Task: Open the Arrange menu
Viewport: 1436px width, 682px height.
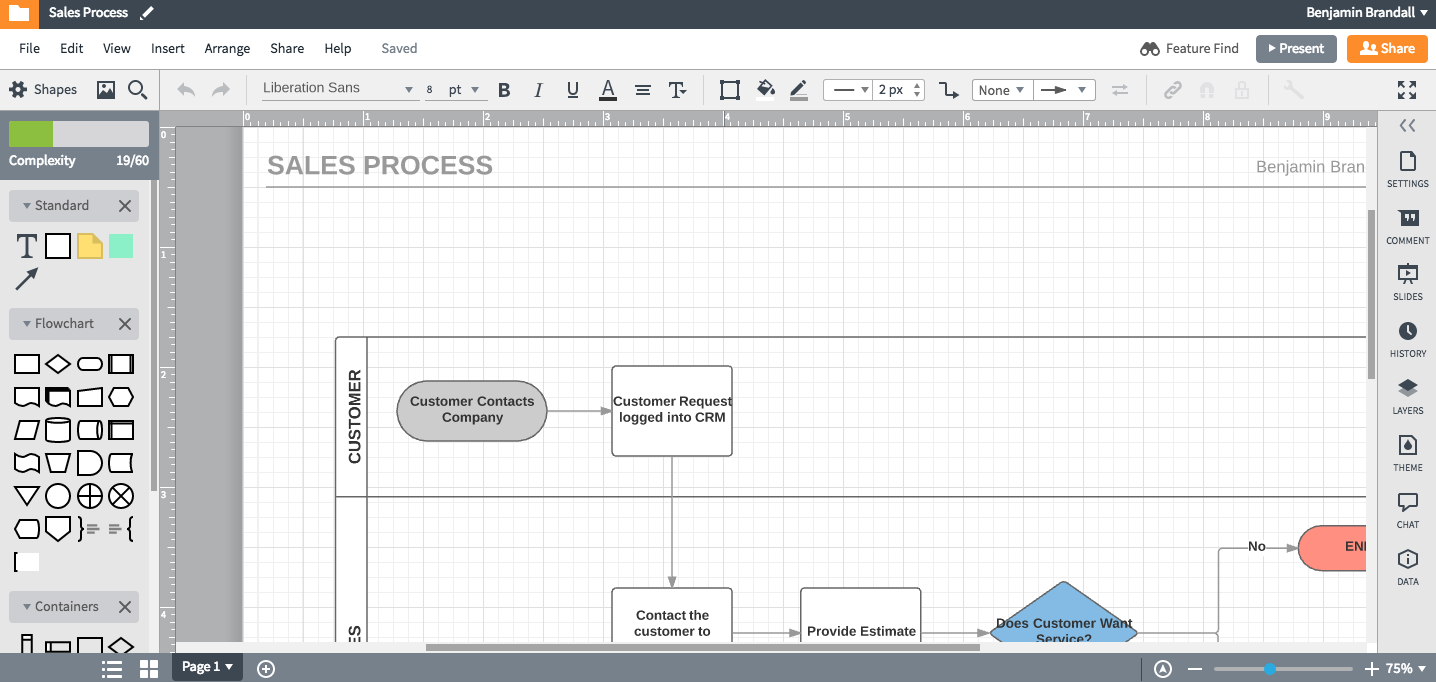Action: coord(227,48)
